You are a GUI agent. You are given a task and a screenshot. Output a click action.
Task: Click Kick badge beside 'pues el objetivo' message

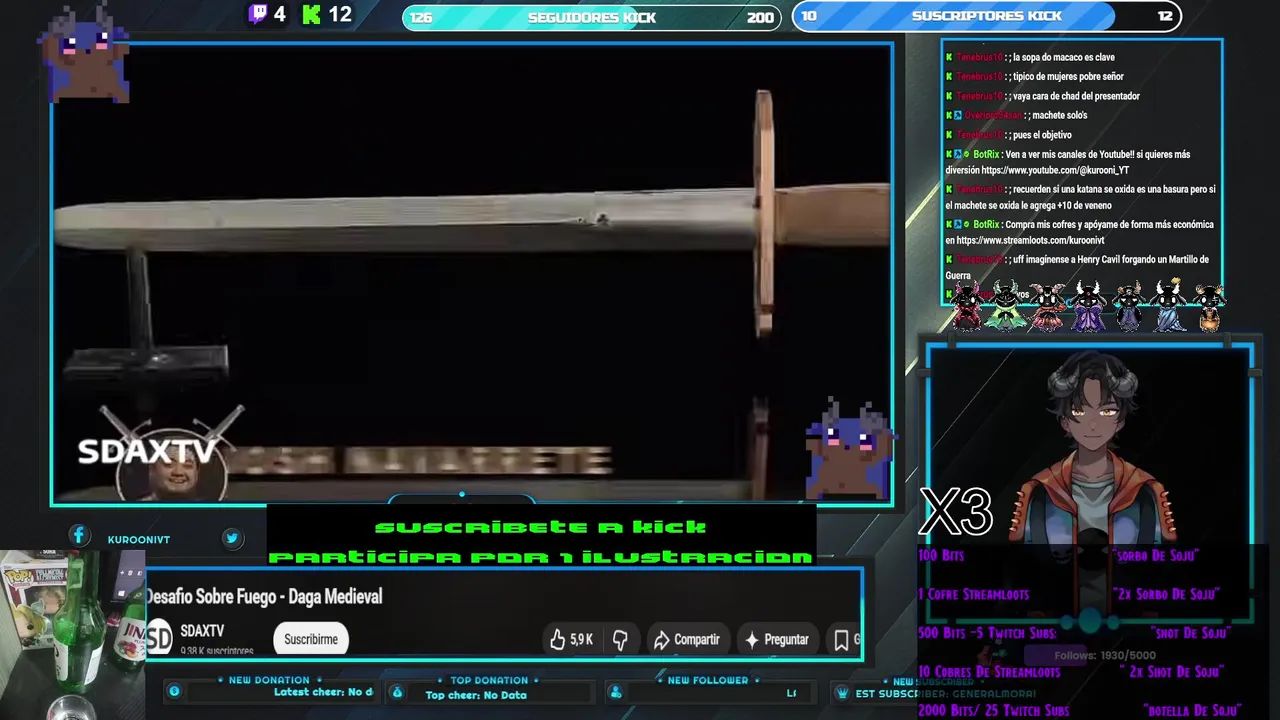pos(949,135)
